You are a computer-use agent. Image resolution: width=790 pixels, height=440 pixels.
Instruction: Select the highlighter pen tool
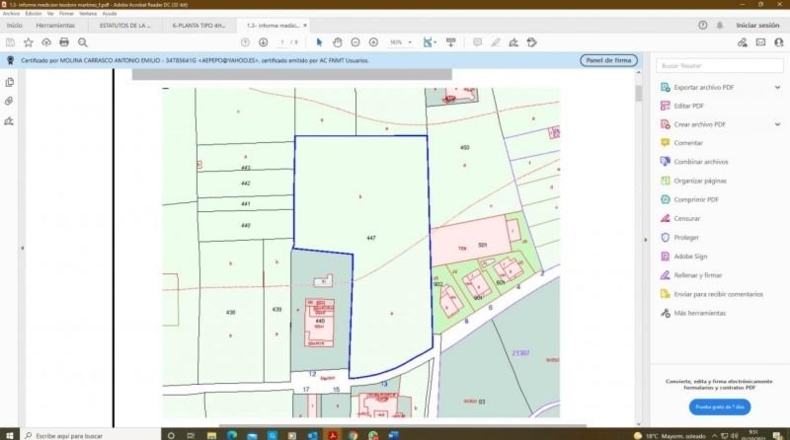coord(496,42)
